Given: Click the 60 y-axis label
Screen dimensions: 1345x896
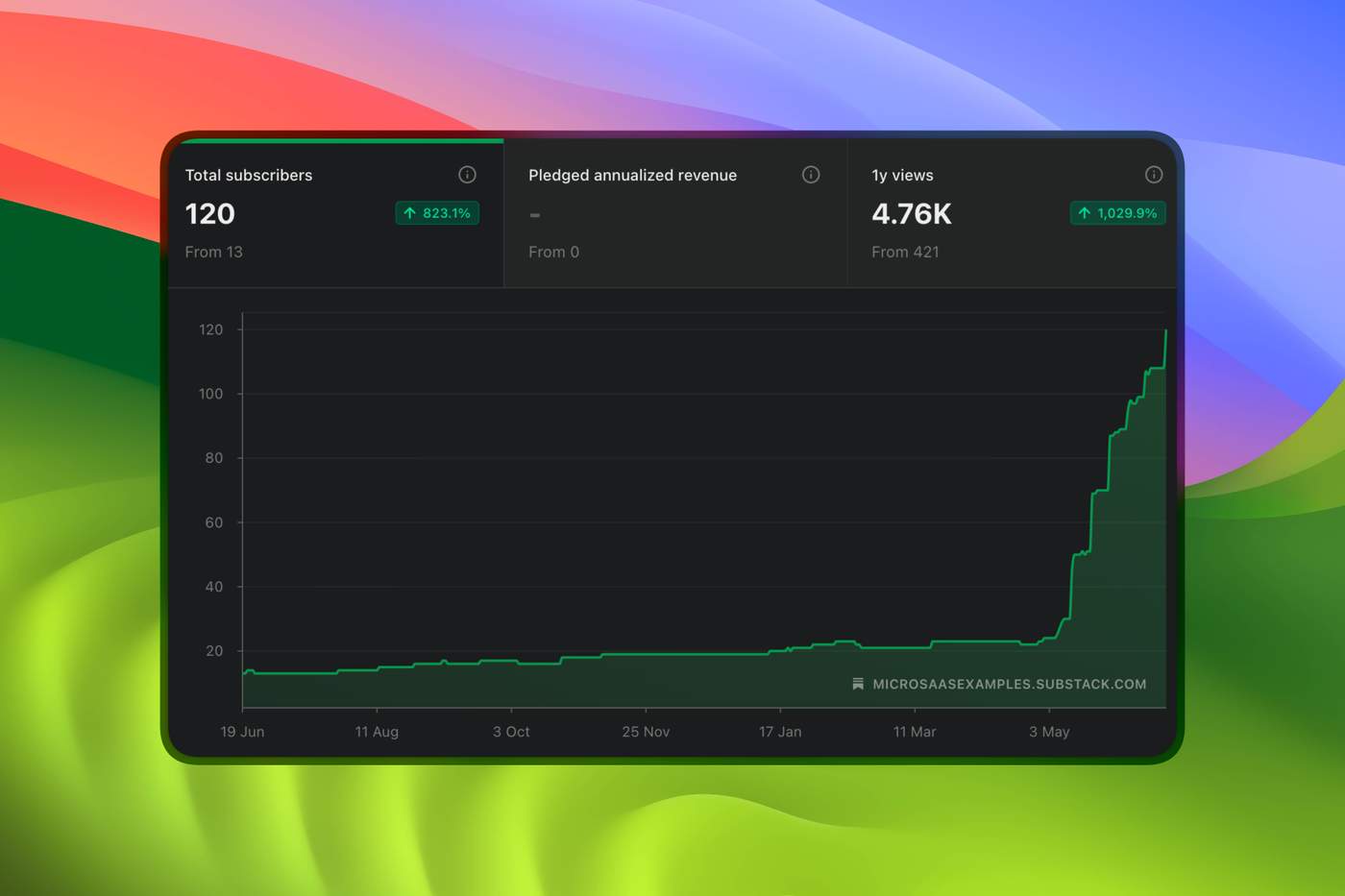Looking at the screenshot, I should click(x=213, y=522).
